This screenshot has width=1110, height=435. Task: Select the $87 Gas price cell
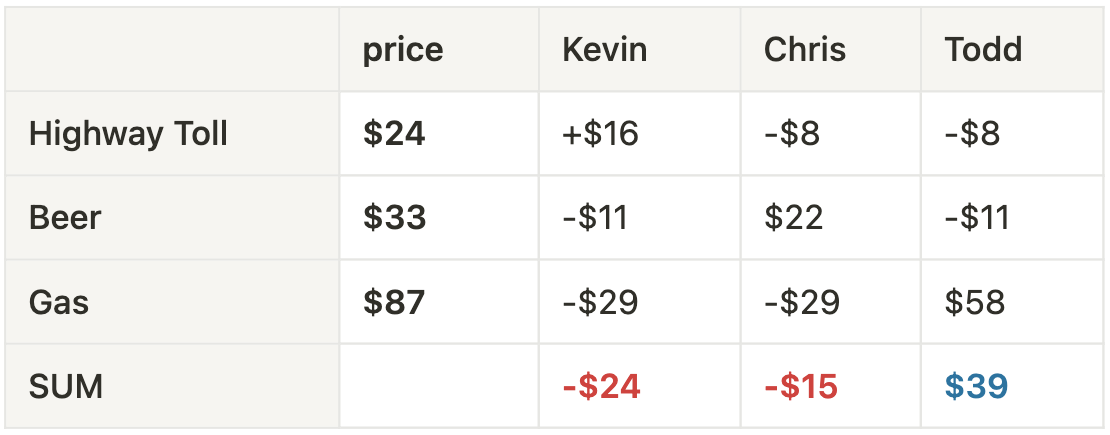[x=394, y=302]
